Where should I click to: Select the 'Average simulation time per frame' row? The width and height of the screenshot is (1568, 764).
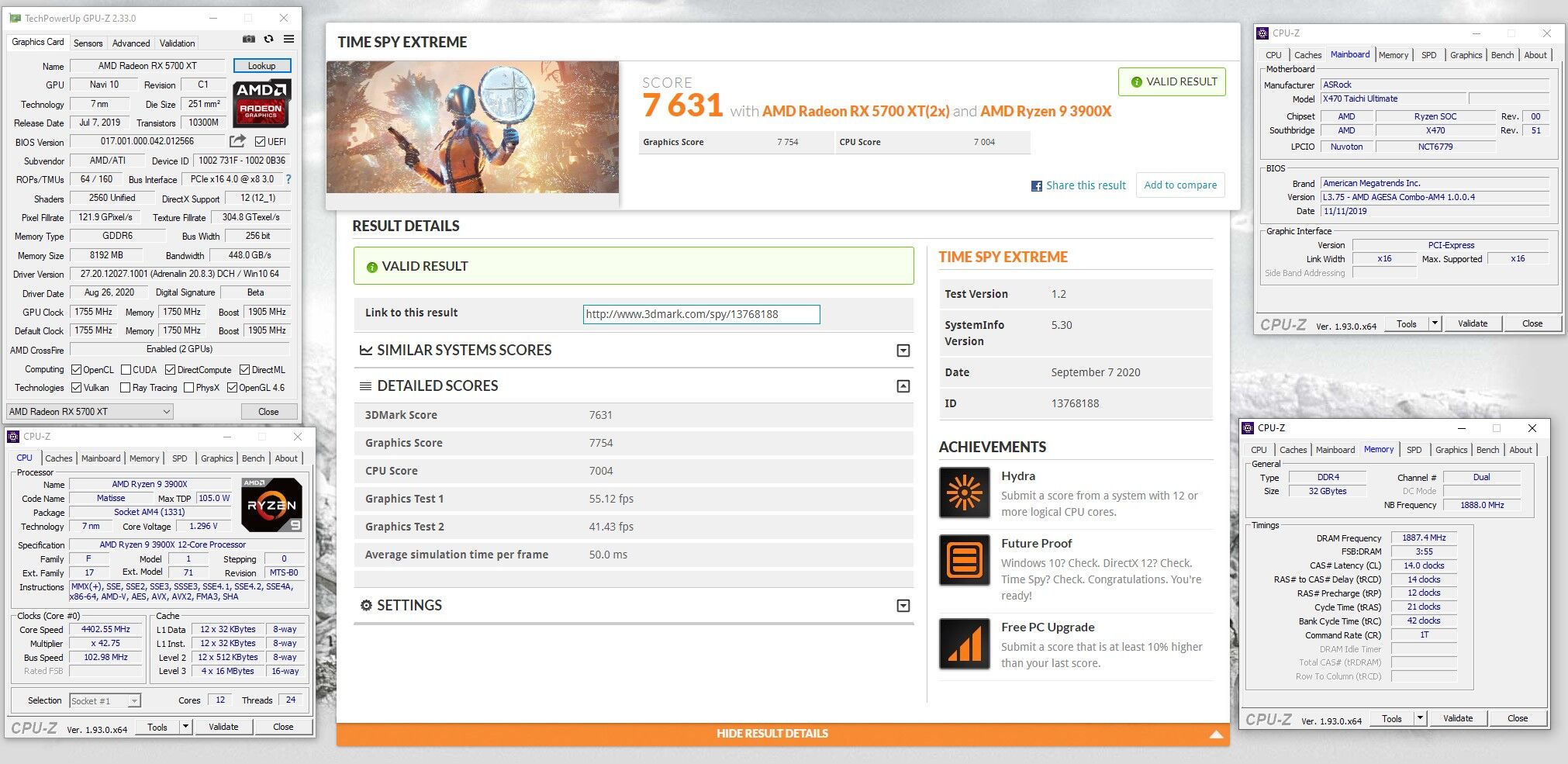pos(633,555)
